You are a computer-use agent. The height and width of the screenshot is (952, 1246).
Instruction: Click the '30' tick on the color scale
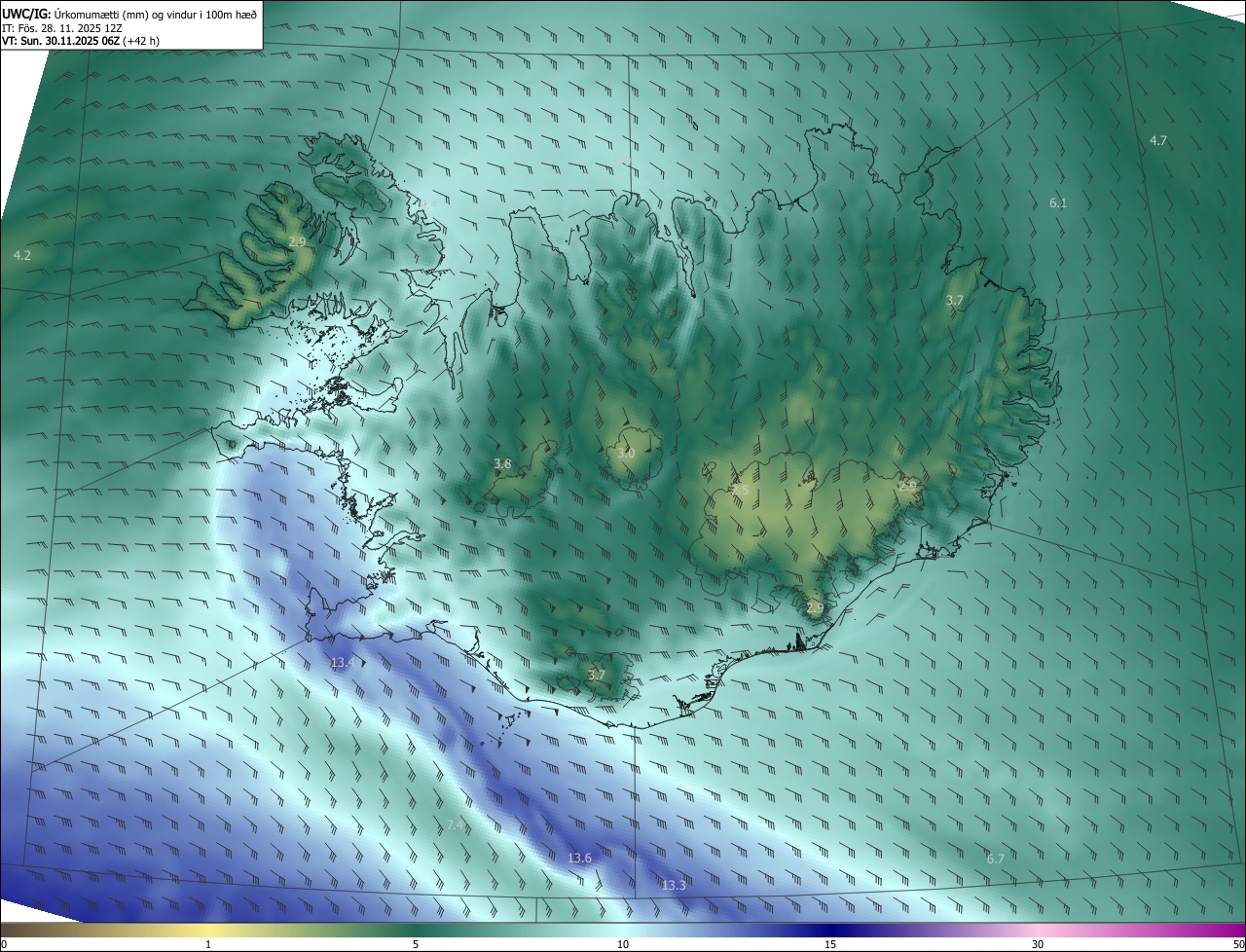click(x=1038, y=944)
